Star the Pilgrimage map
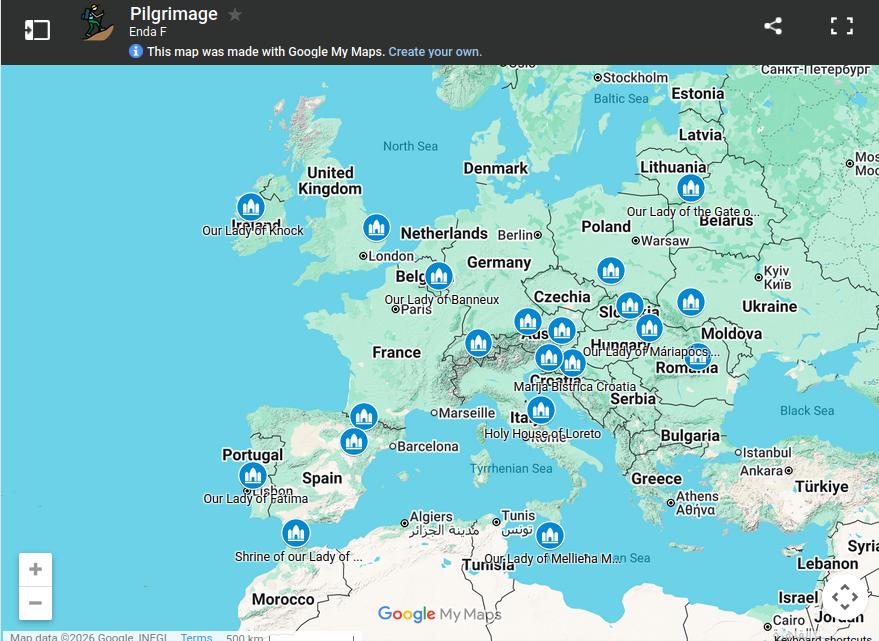 click(234, 14)
